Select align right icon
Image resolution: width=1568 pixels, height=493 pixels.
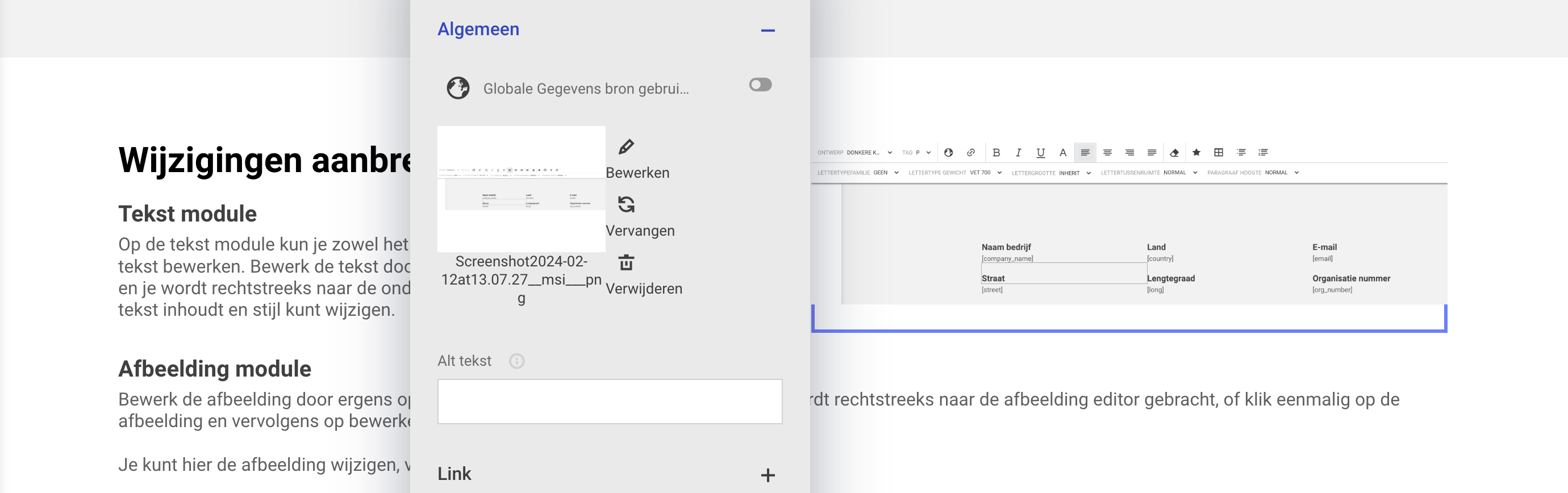(x=1130, y=153)
